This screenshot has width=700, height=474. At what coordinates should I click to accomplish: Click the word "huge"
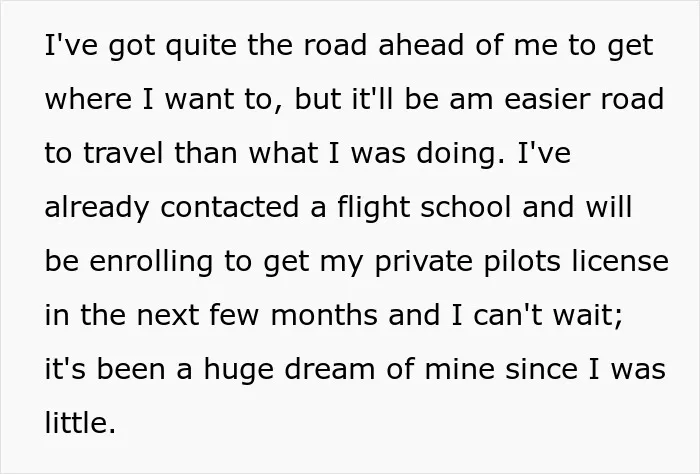click(238, 370)
